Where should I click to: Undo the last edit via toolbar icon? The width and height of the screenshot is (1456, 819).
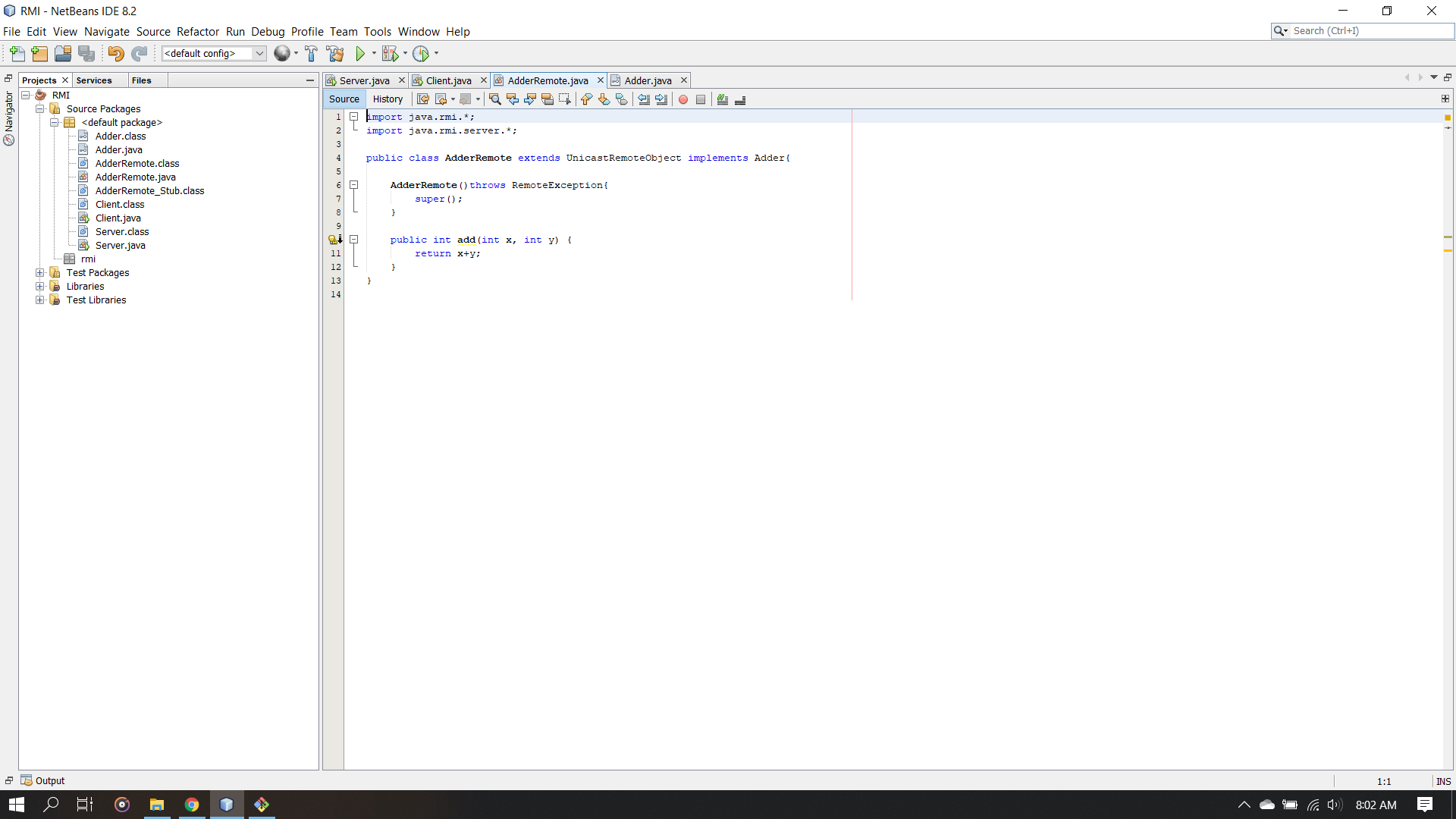pyautogui.click(x=115, y=53)
